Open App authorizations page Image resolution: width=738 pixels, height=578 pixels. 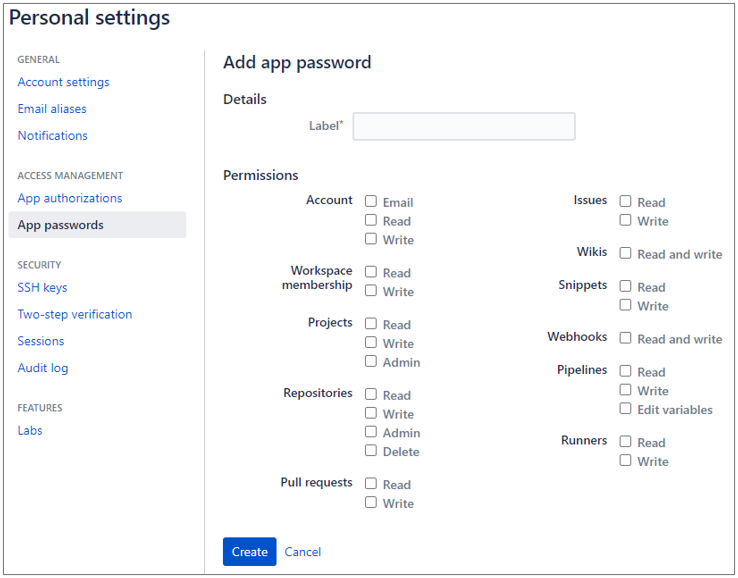70,198
